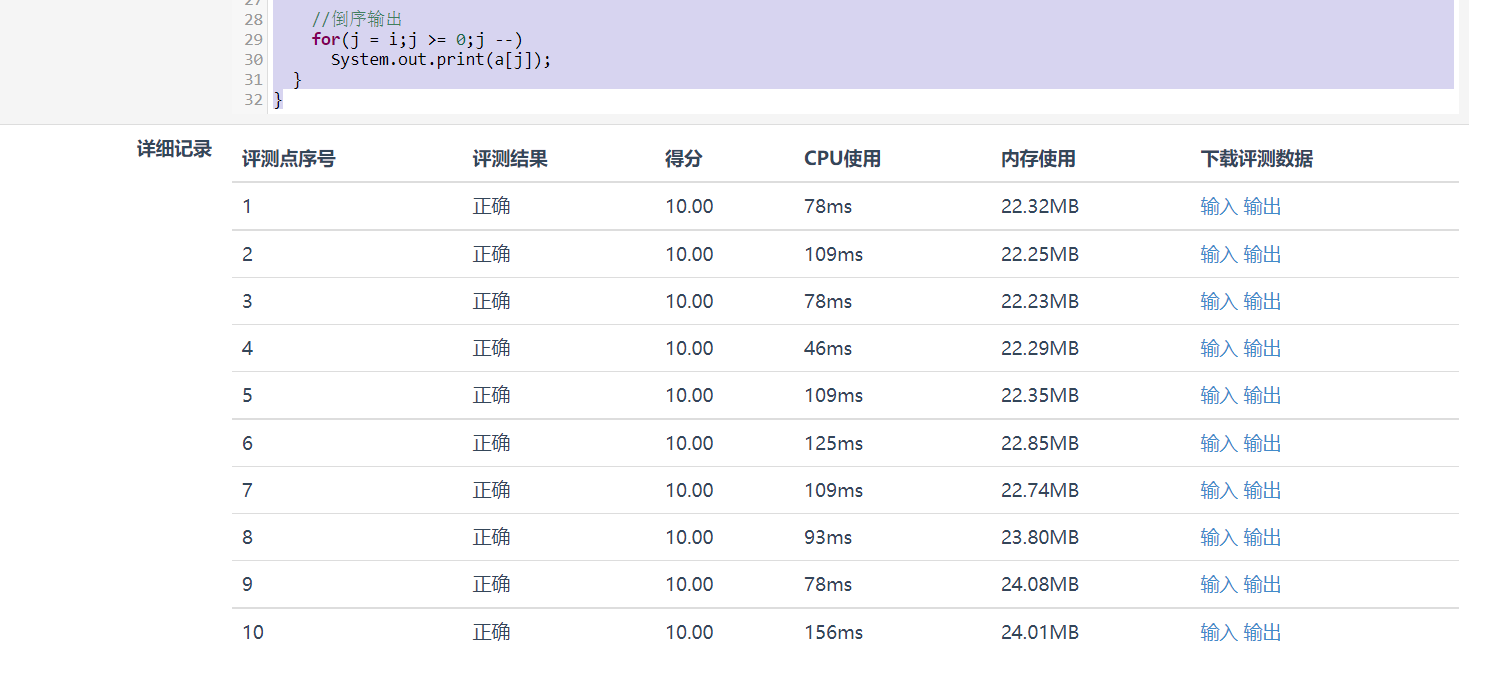Select the 125ms CPU usage value

(x=833, y=443)
